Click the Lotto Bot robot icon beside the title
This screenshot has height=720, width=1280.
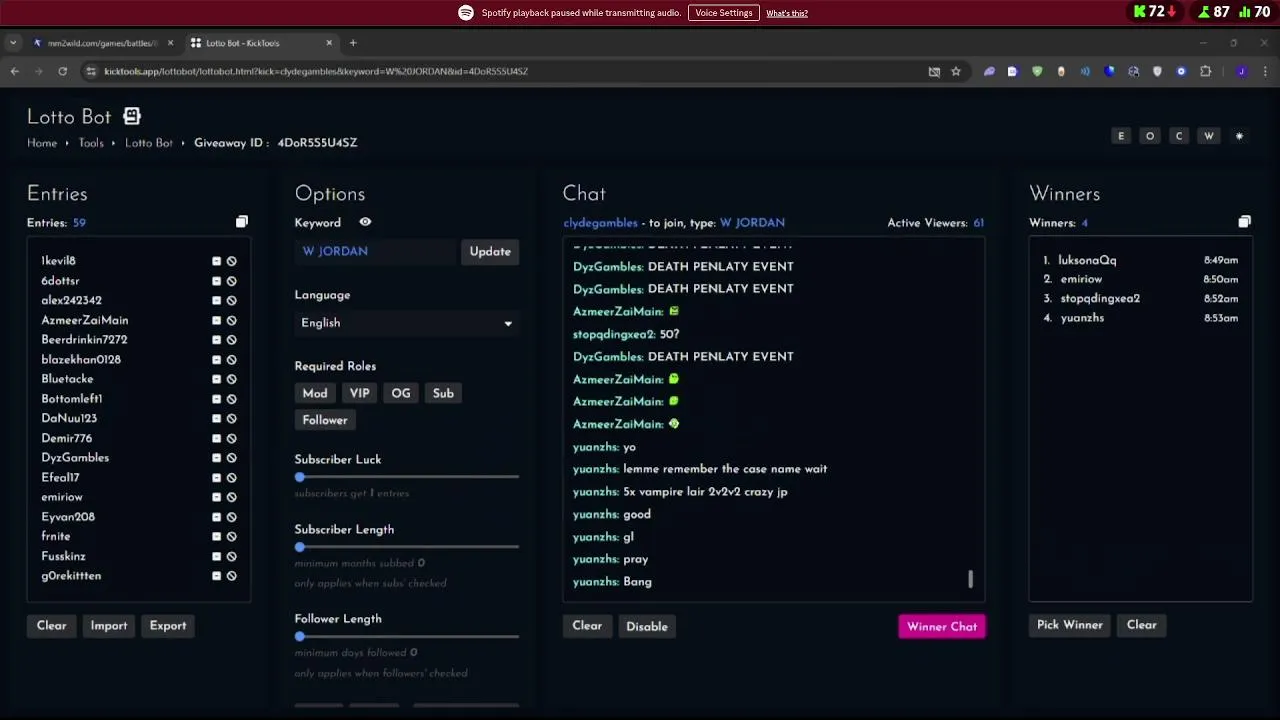coord(132,117)
